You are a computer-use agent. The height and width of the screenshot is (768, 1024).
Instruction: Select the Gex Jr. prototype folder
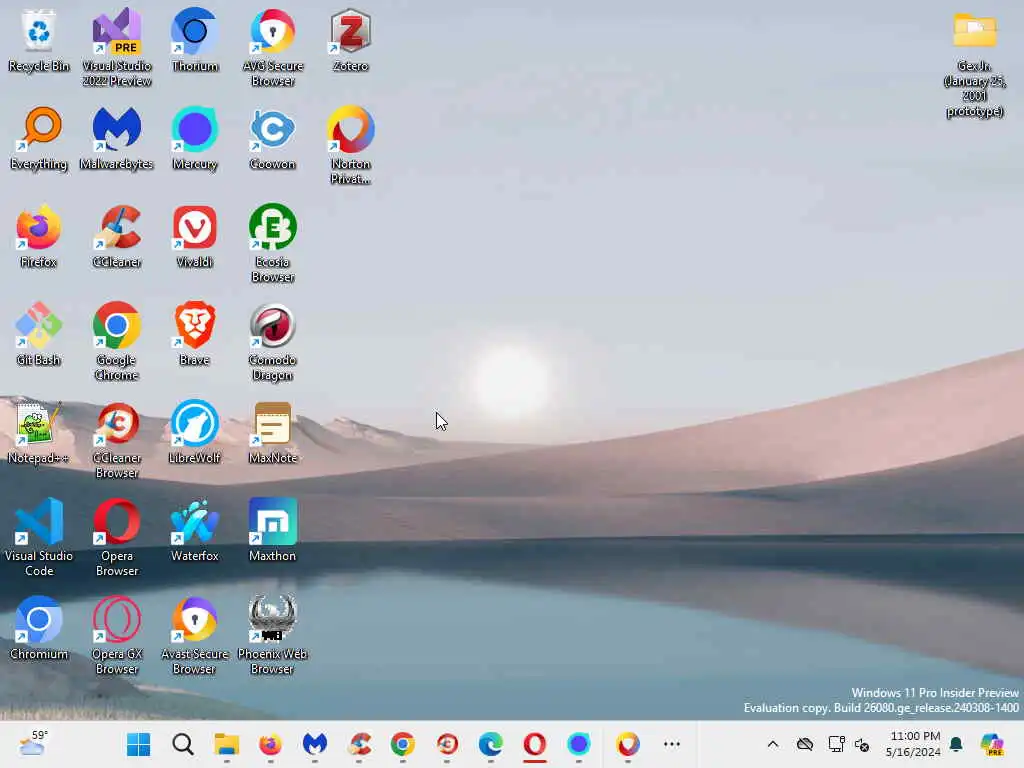974,64
